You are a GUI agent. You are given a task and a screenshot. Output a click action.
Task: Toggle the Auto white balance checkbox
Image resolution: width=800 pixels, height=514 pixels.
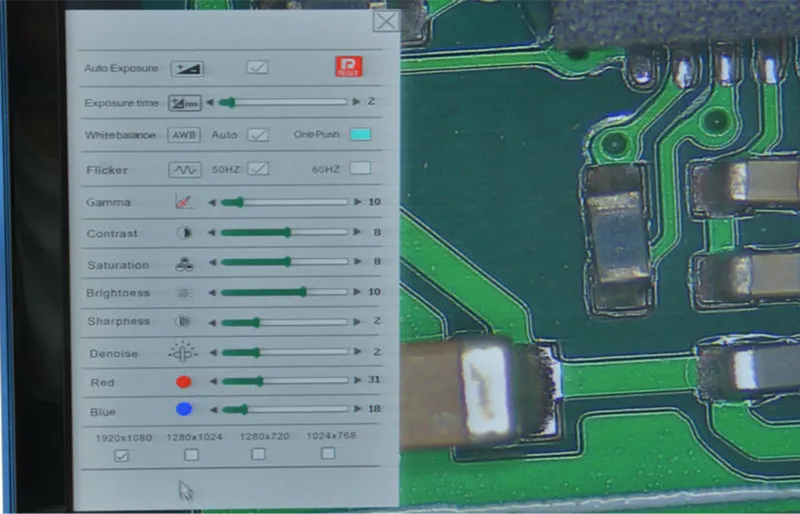(258, 135)
